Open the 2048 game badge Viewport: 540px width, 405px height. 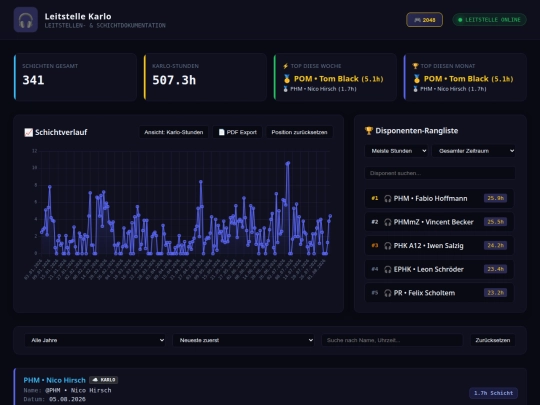424,20
